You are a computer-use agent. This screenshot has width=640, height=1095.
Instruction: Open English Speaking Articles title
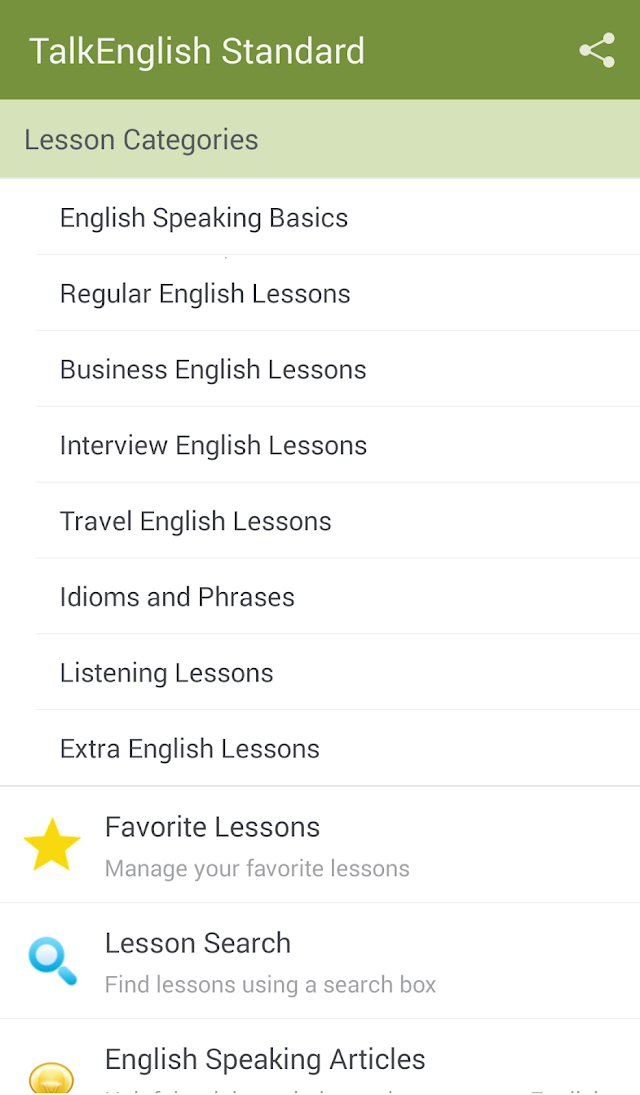pyautogui.click(x=265, y=1060)
